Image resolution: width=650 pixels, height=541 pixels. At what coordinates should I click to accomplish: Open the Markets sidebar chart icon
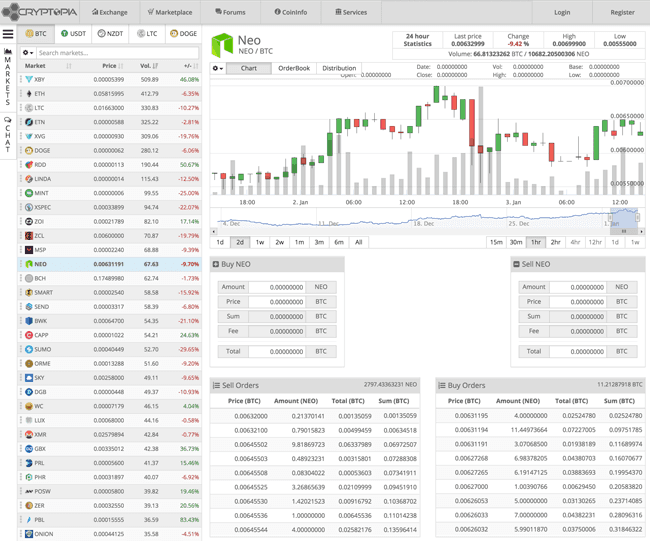pos(7,51)
